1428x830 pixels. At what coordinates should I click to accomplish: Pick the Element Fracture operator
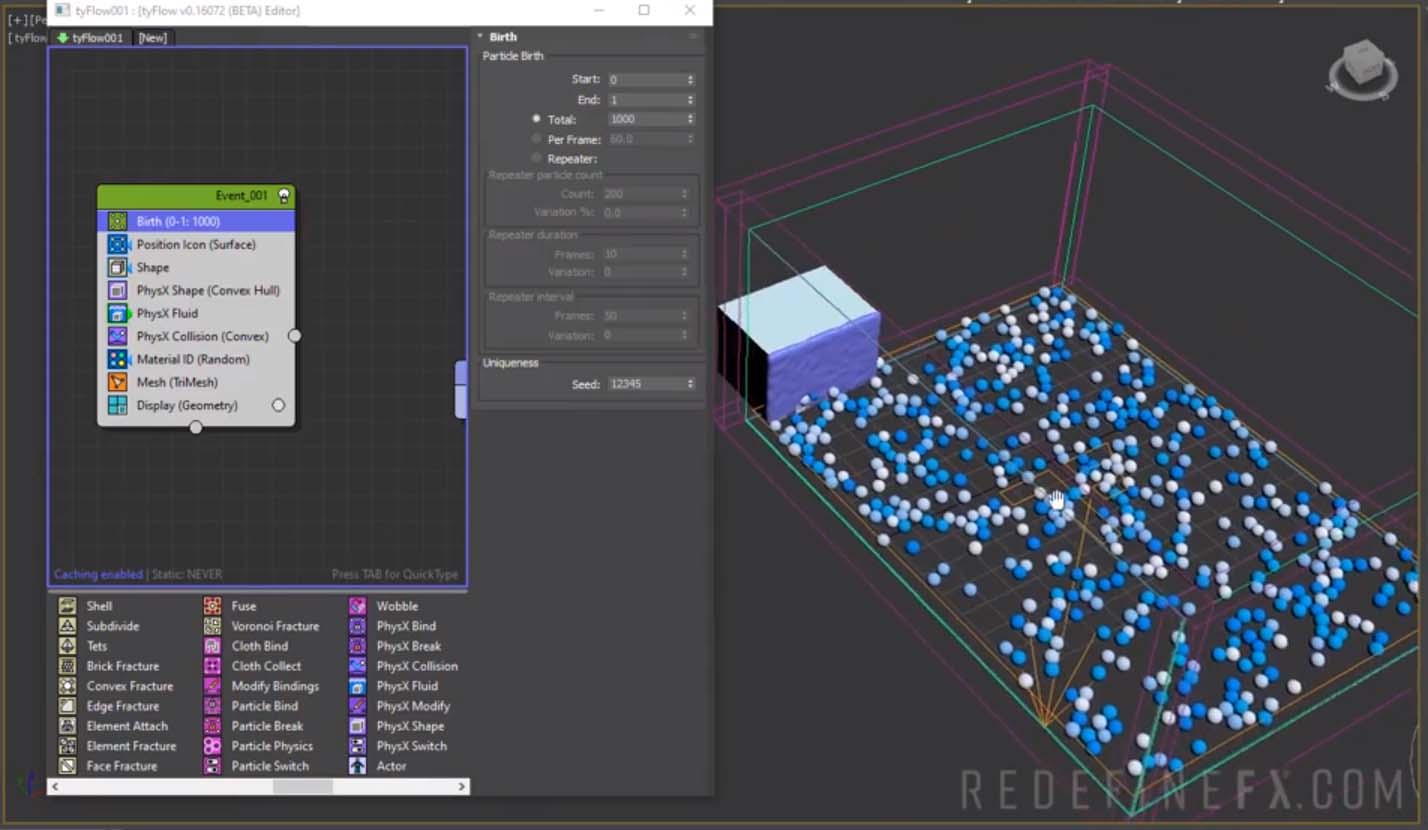[117, 746]
